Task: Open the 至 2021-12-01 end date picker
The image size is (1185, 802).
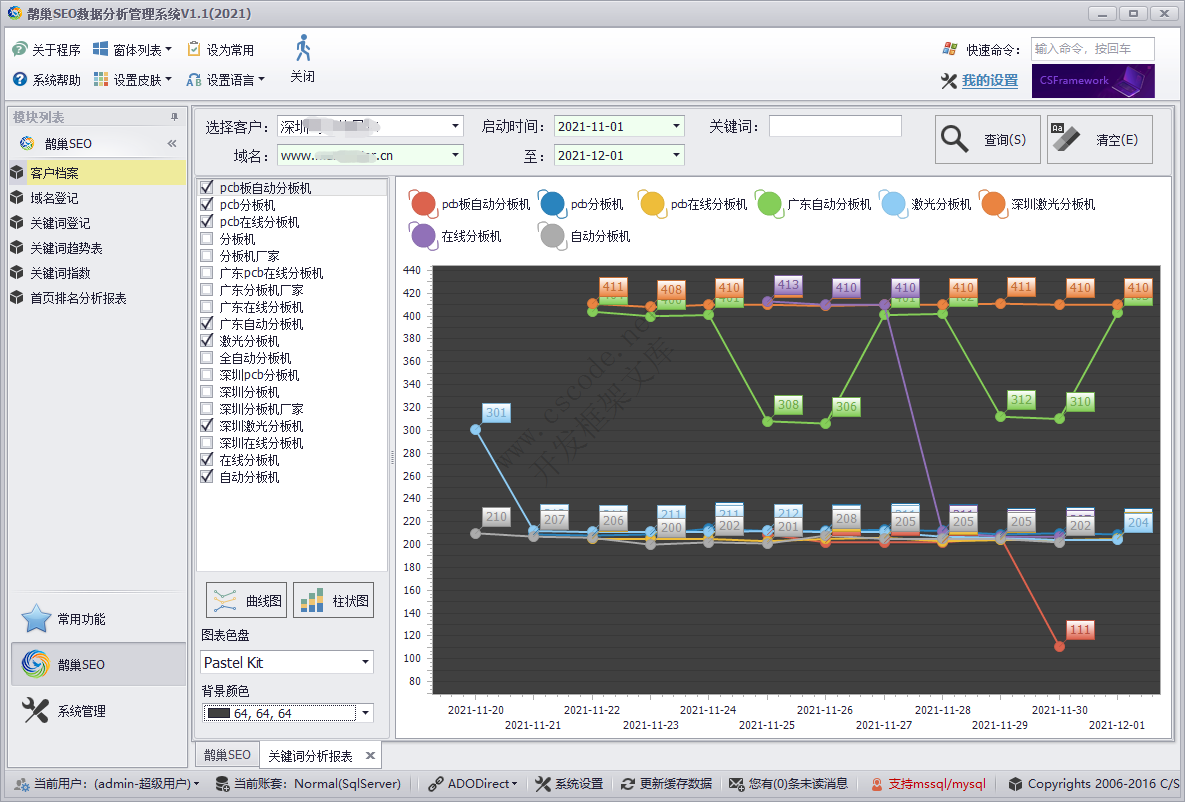Action: pyautogui.click(x=676, y=155)
